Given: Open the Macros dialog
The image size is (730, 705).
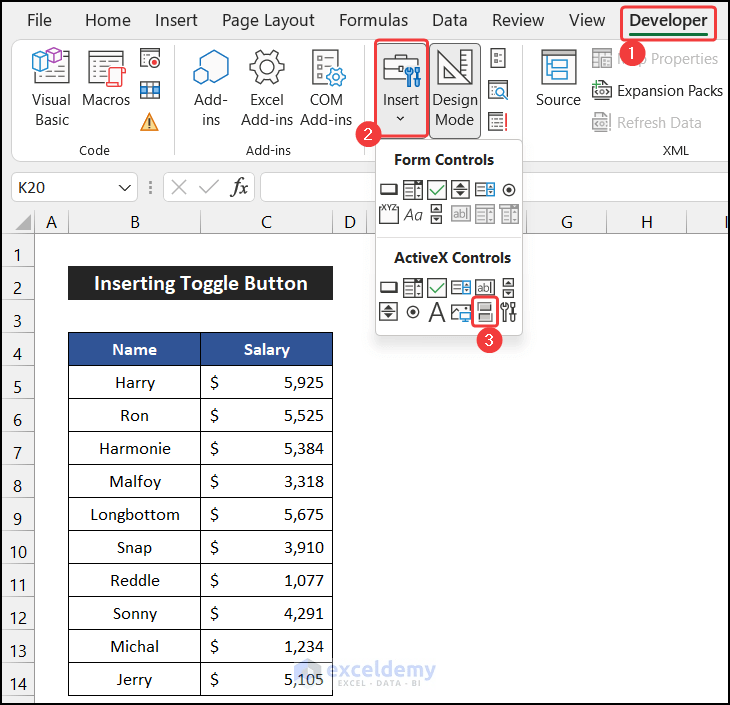Looking at the screenshot, I should pos(106,78).
